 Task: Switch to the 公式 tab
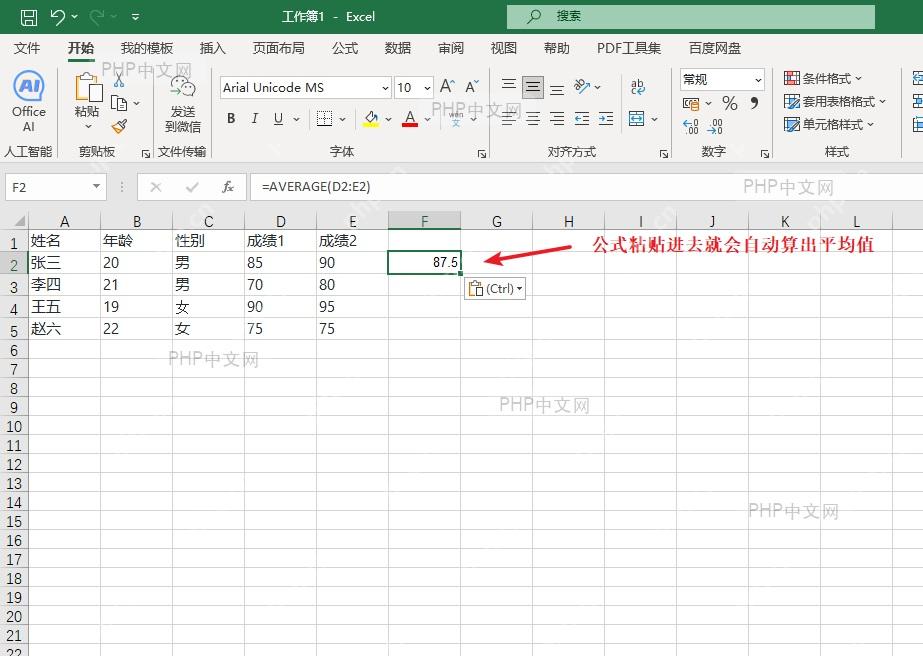(x=344, y=48)
